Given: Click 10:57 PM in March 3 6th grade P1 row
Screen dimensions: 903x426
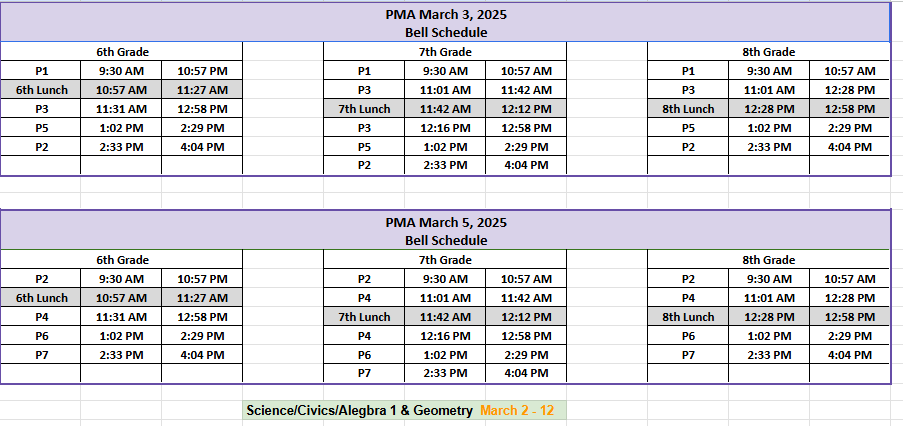Looking at the screenshot, I should pos(202,71).
